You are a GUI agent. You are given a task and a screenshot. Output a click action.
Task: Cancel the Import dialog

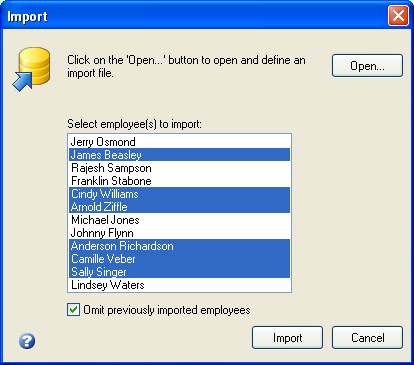click(x=367, y=338)
